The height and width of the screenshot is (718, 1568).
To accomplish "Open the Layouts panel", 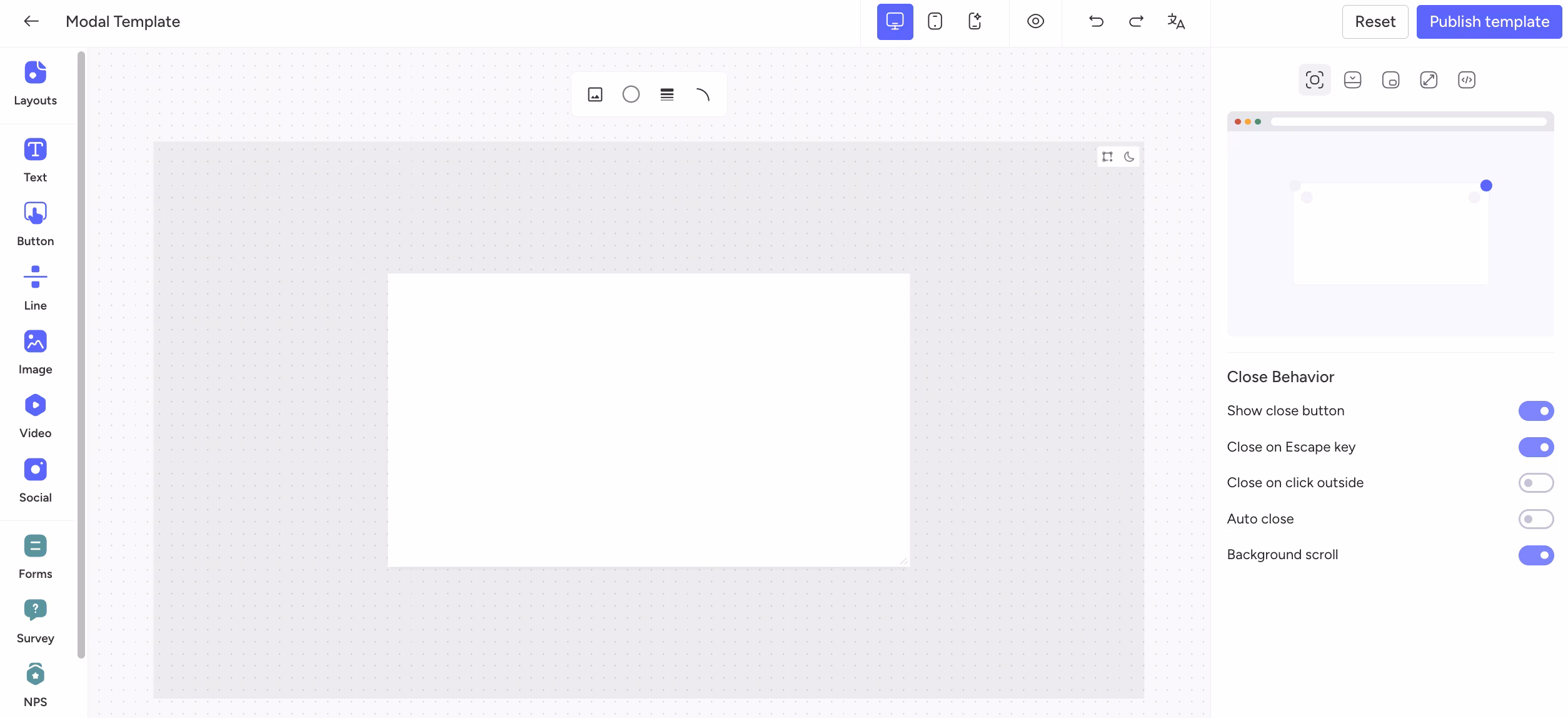I will click(x=35, y=81).
